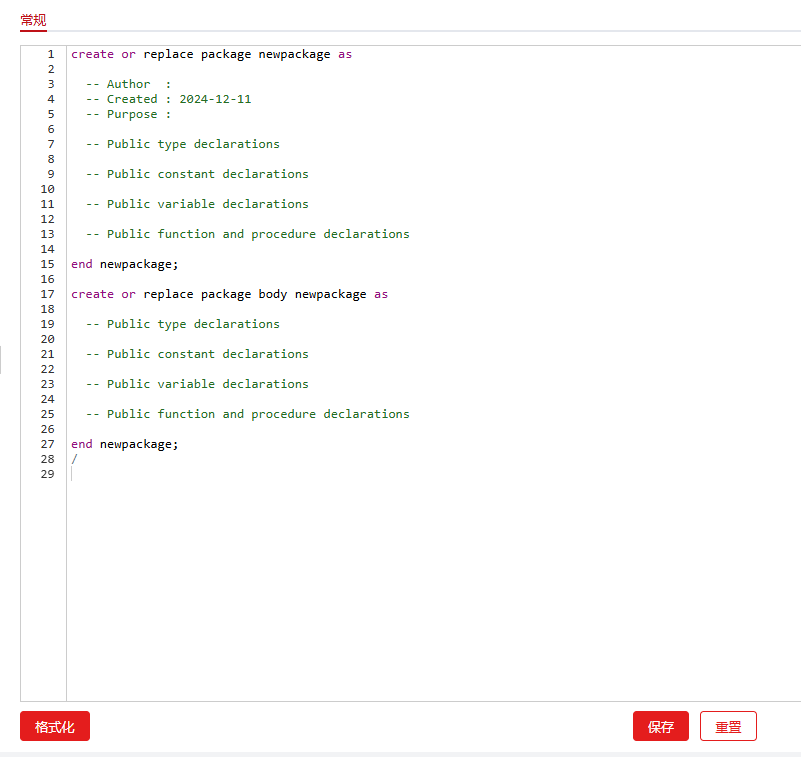Click the slash terminator on line 28

pyautogui.click(x=74, y=459)
